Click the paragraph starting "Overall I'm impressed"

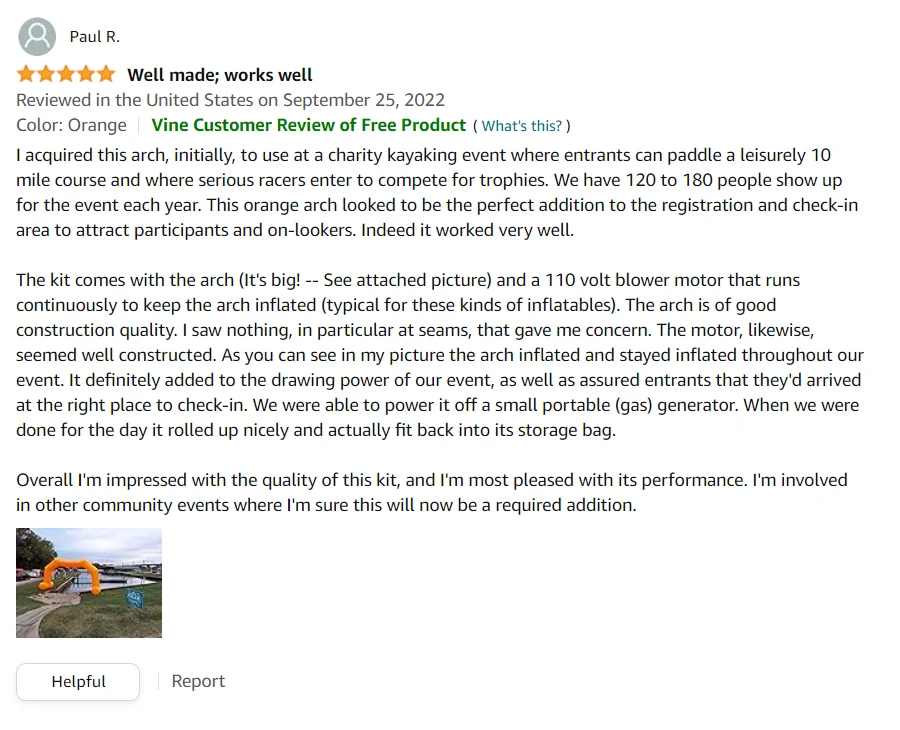tap(430, 492)
